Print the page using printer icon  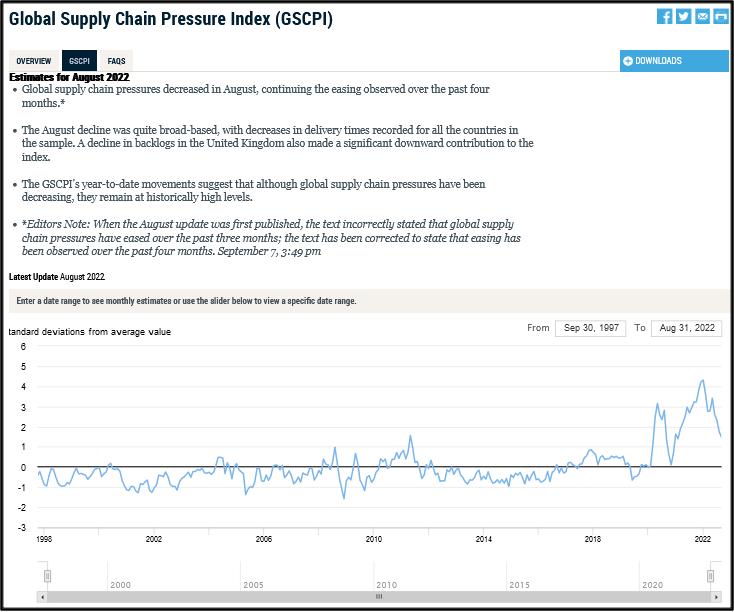point(720,16)
